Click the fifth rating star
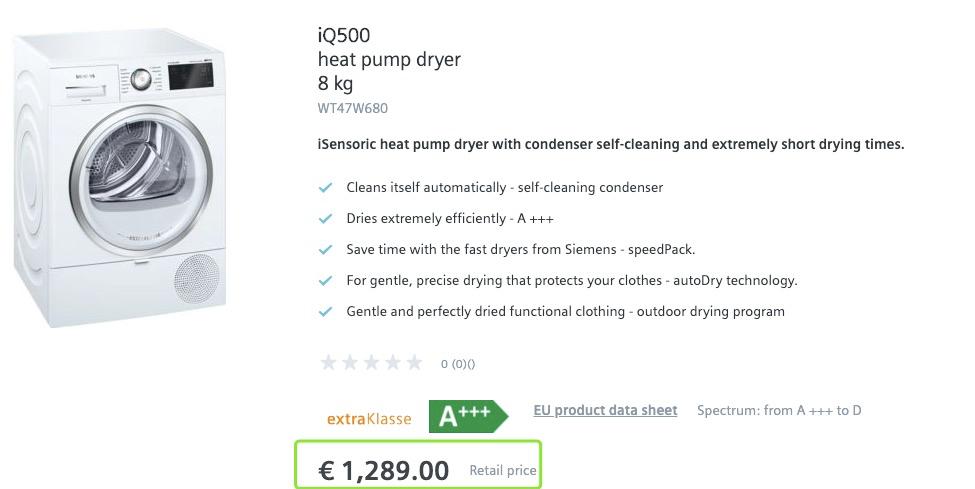The image size is (975, 489). [x=416, y=363]
